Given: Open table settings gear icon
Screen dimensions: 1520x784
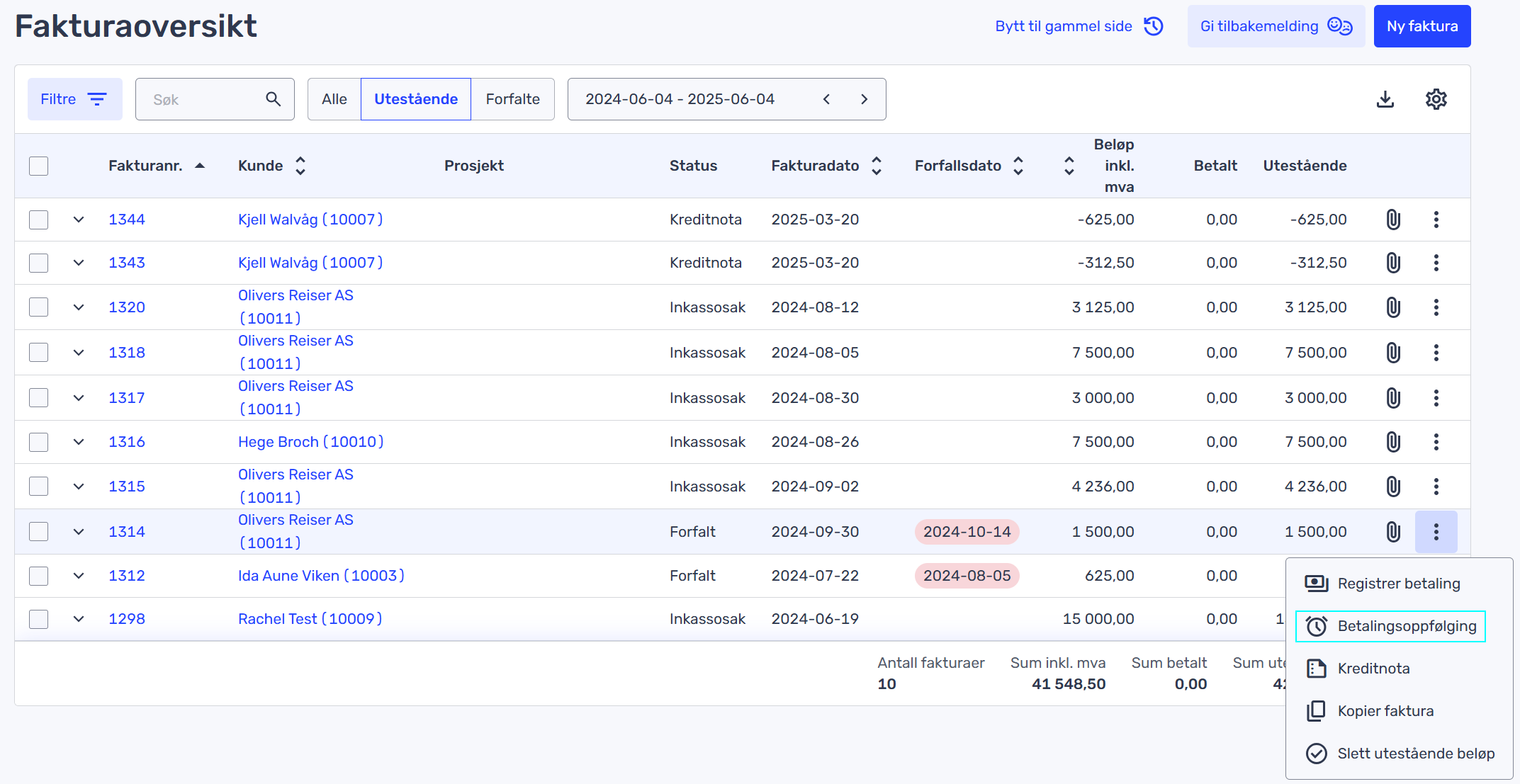Looking at the screenshot, I should pyautogui.click(x=1436, y=99).
